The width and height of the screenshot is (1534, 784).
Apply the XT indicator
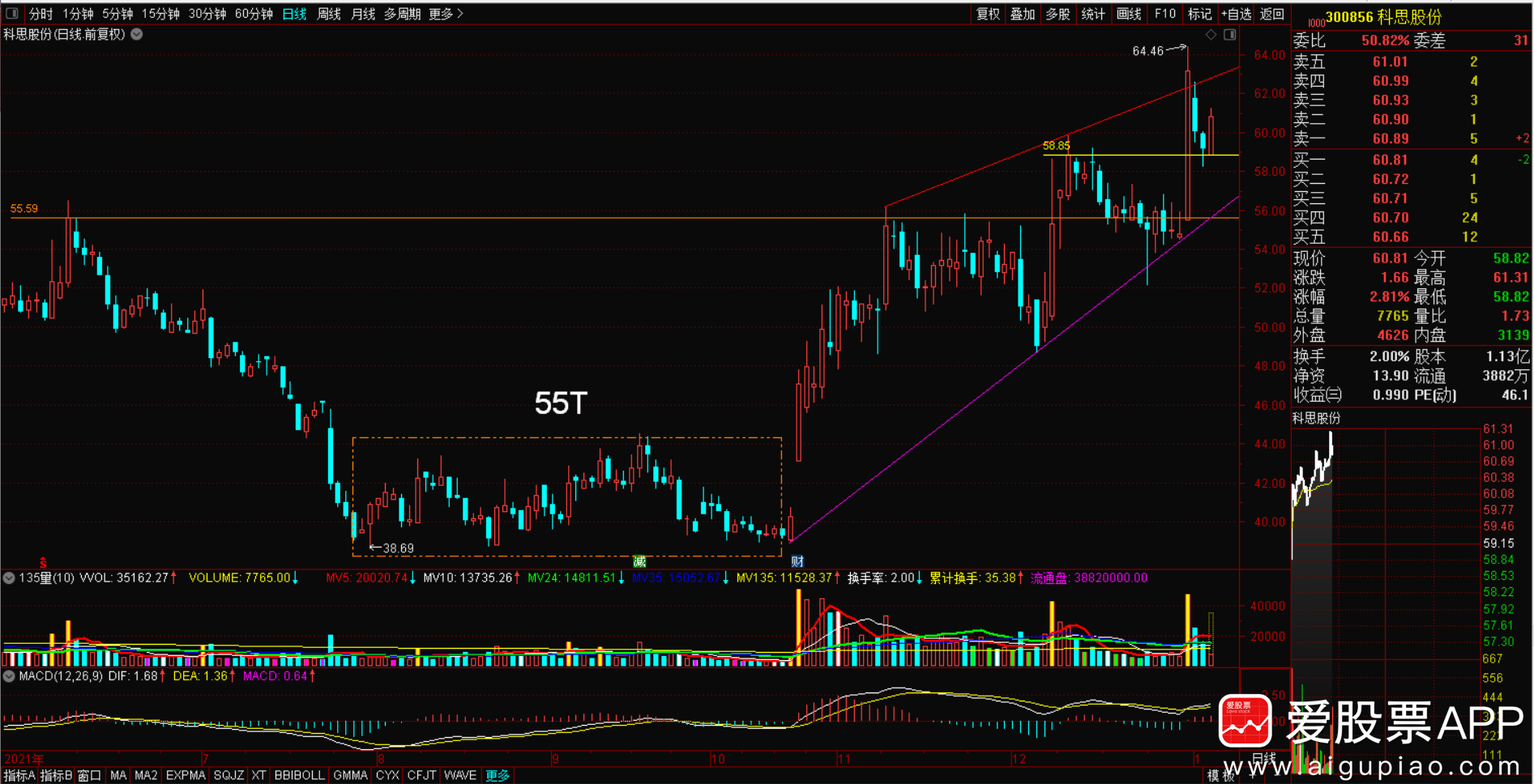pos(259,775)
